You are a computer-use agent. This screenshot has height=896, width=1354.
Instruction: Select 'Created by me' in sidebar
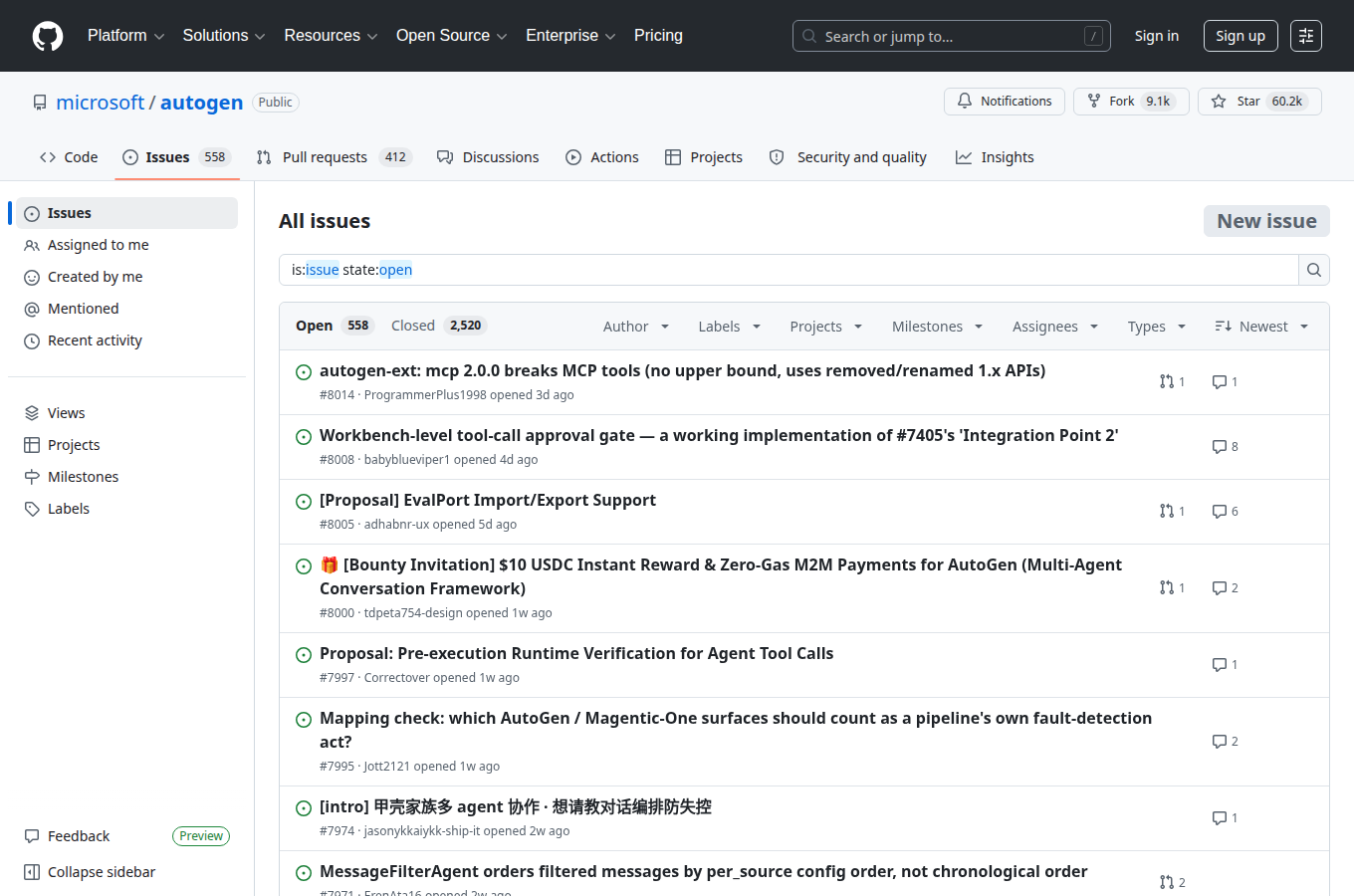pyautogui.click(x=126, y=277)
